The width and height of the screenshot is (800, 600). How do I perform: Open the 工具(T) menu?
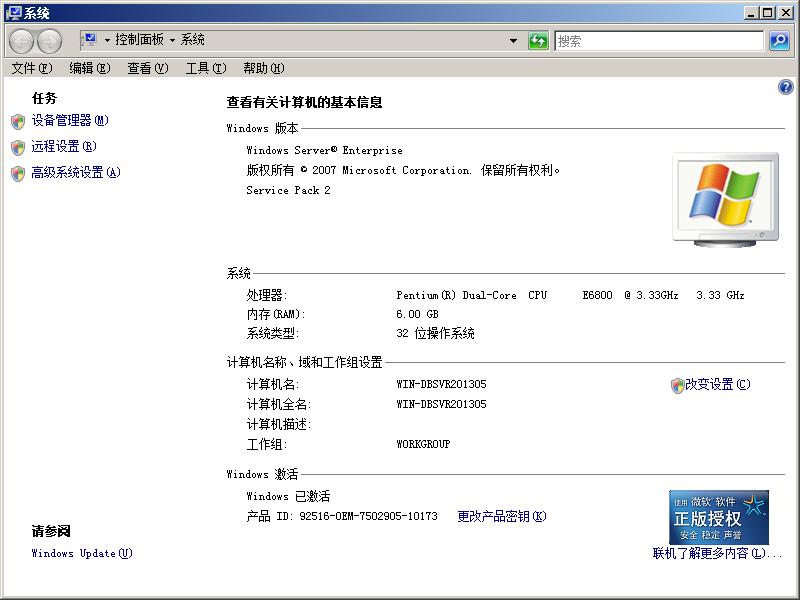click(x=206, y=68)
